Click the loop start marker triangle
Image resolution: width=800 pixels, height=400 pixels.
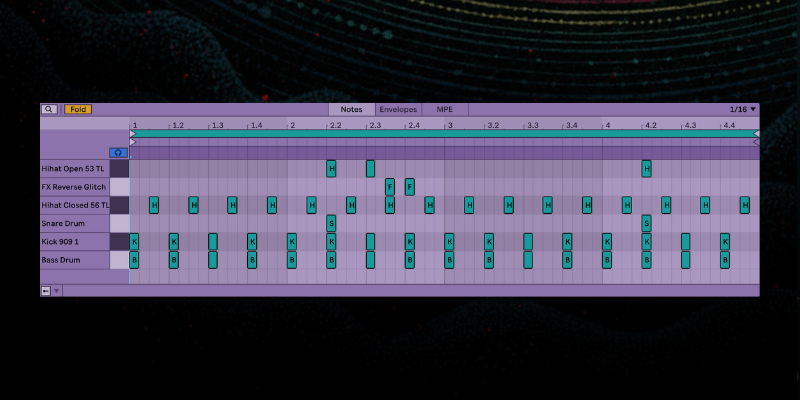tap(133, 133)
